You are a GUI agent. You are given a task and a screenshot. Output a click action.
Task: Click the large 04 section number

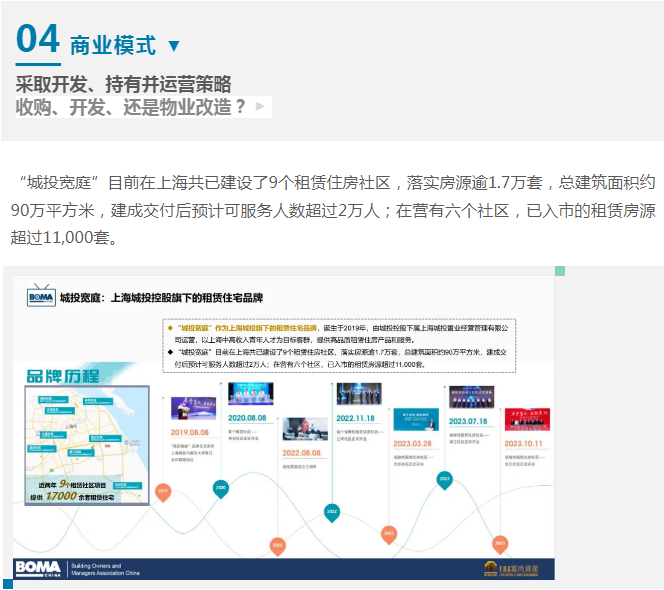(38, 39)
